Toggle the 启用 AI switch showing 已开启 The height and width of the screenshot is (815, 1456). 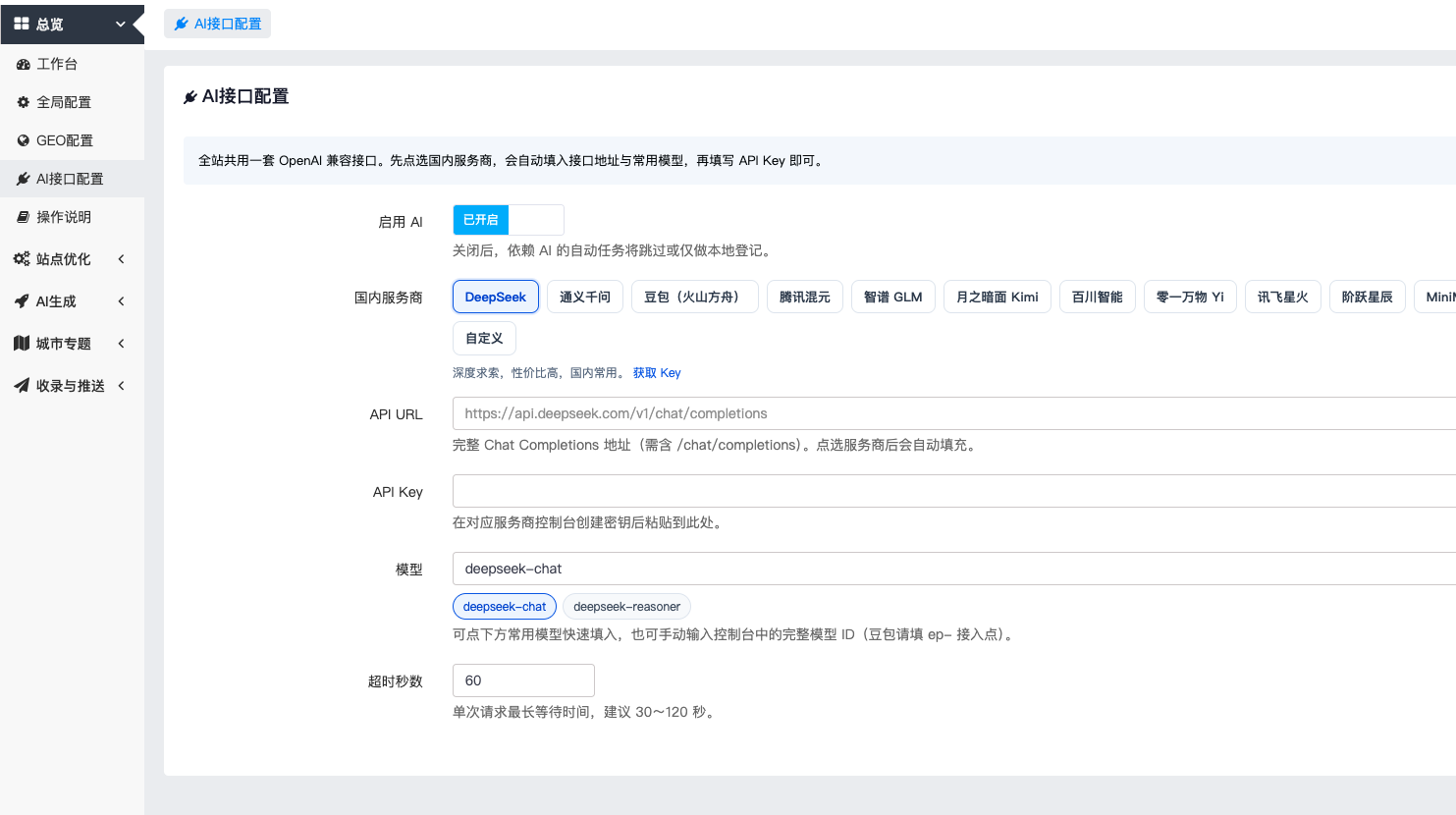(x=509, y=220)
